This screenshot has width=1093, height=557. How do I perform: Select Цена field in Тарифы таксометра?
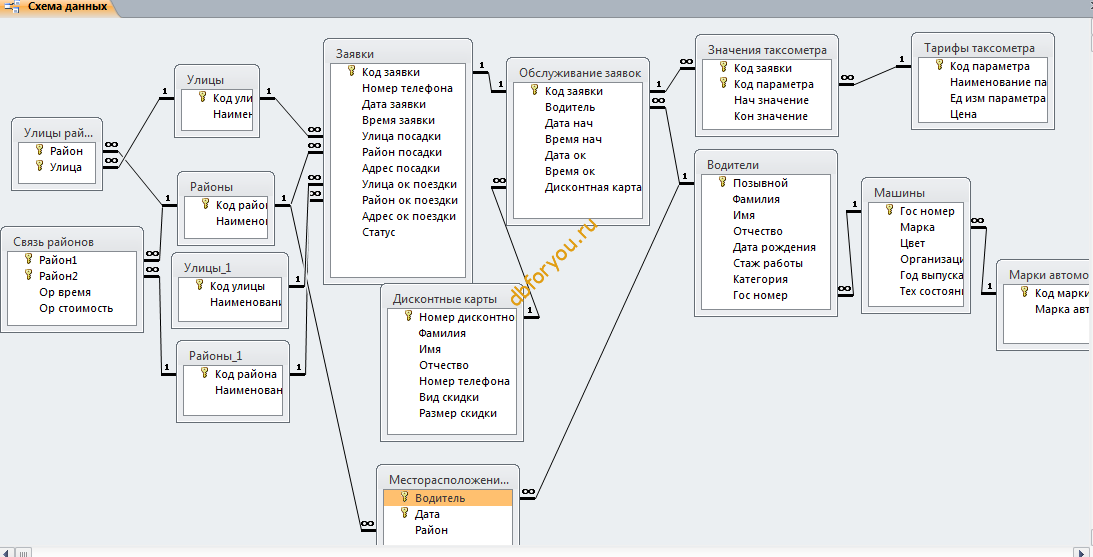click(983, 114)
